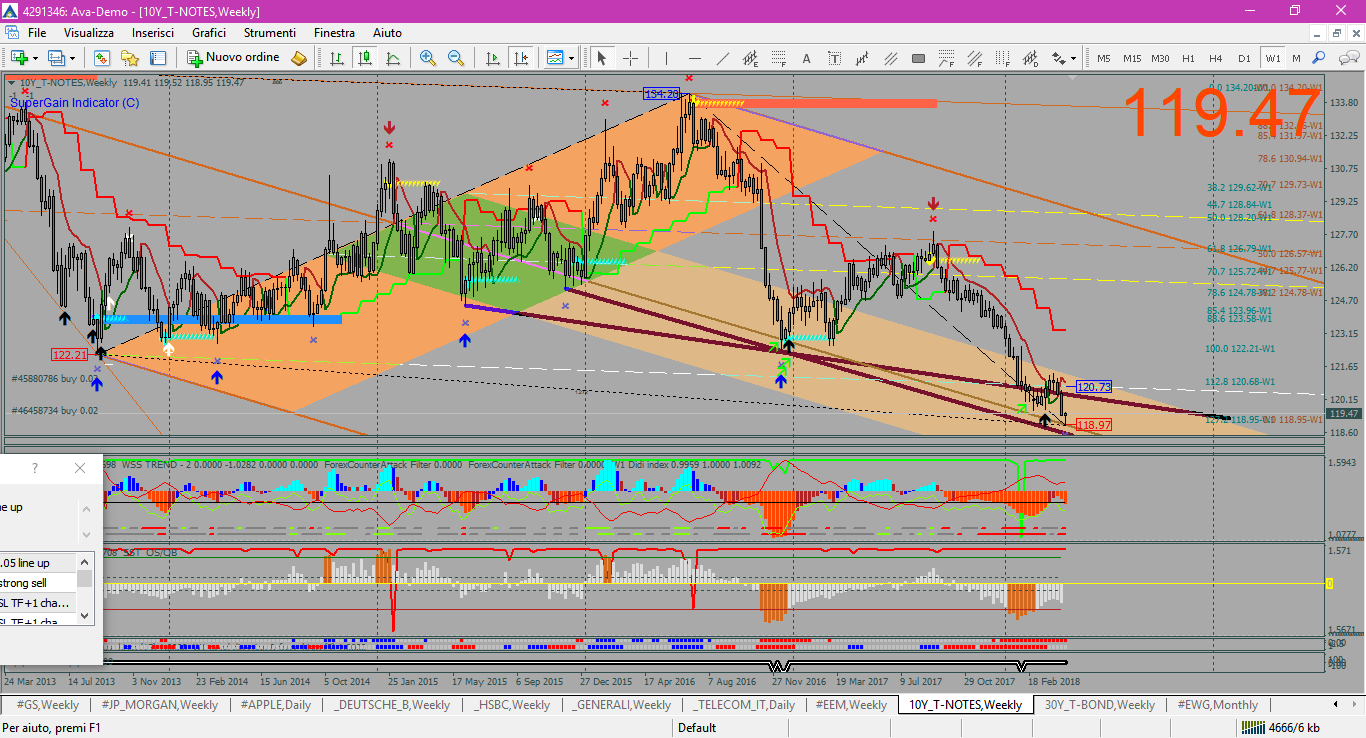Image resolution: width=1366 pixels, height=738 pixels.
Task: Zoom in on the chart
Action: pos(428,58)
